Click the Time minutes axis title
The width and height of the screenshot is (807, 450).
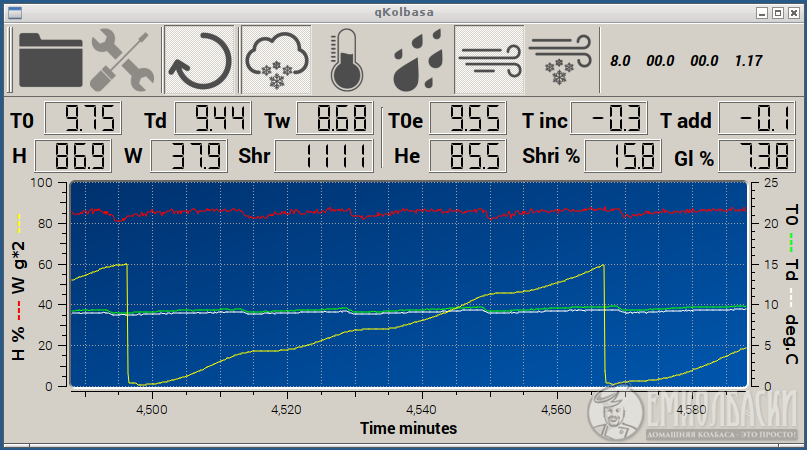tap(408, 428)
